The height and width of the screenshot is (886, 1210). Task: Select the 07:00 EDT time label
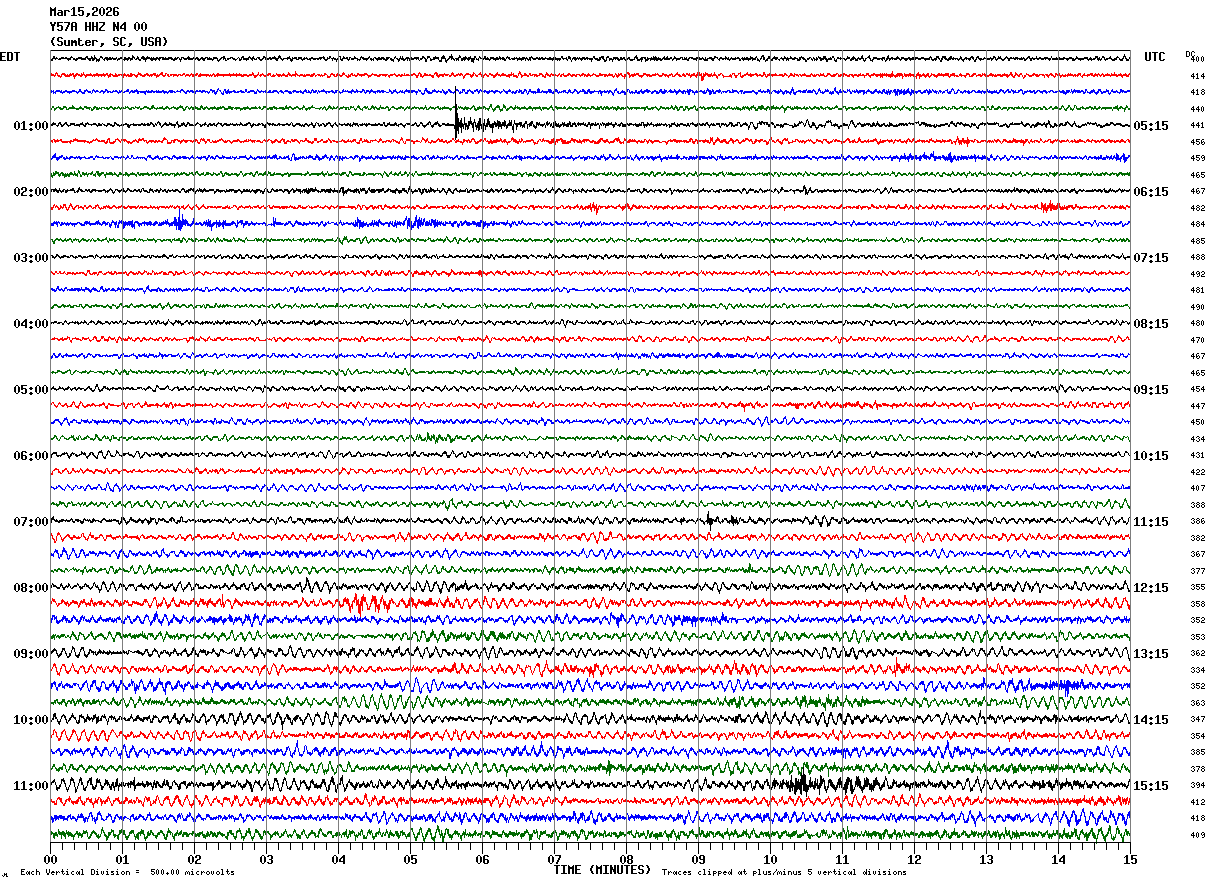coord(31,522)
